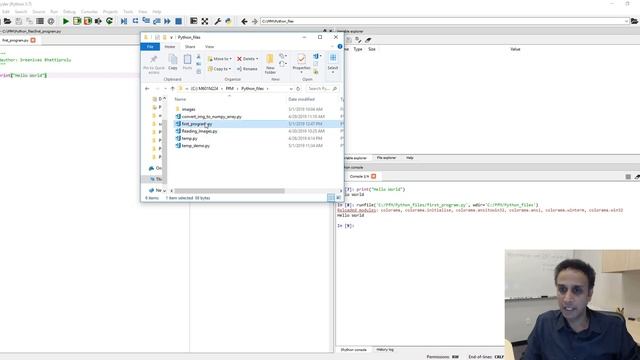The image size is (640, 360).
Task: Click the Copy button in Explorer ribbon
Action: click(x=173, y=62)
